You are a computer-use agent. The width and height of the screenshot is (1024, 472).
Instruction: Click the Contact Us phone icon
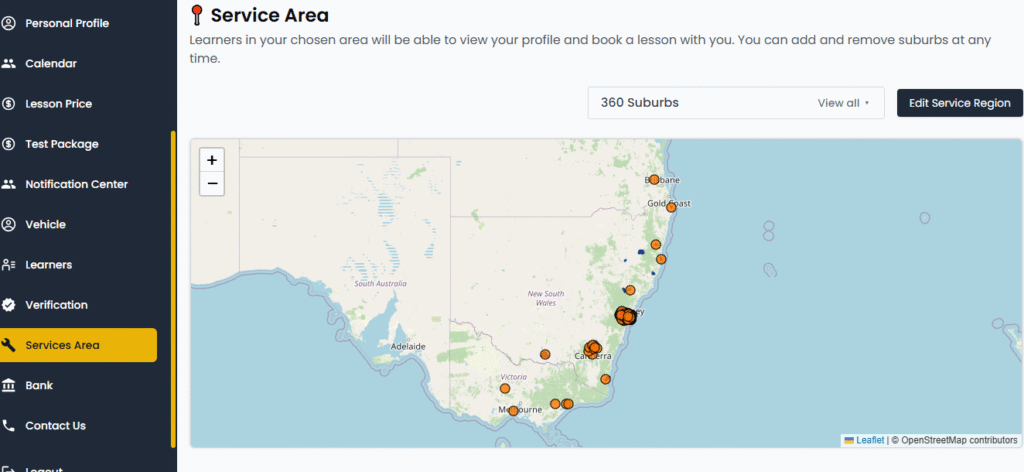tap(9, 425)
